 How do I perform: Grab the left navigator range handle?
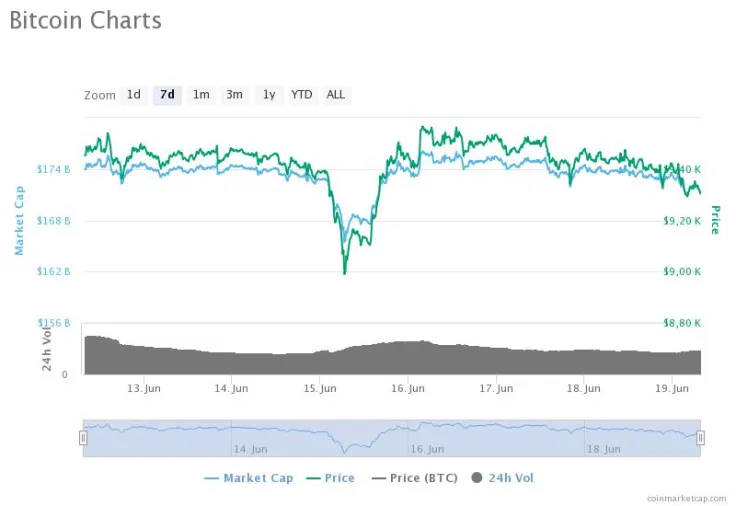84,437
